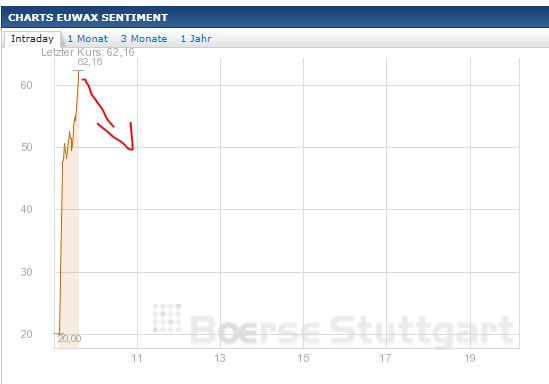This screenshot has width=549, height=384.
Task: Click the 40 value on y-axis
Action: pyautogui.click(x=26, y=209)
